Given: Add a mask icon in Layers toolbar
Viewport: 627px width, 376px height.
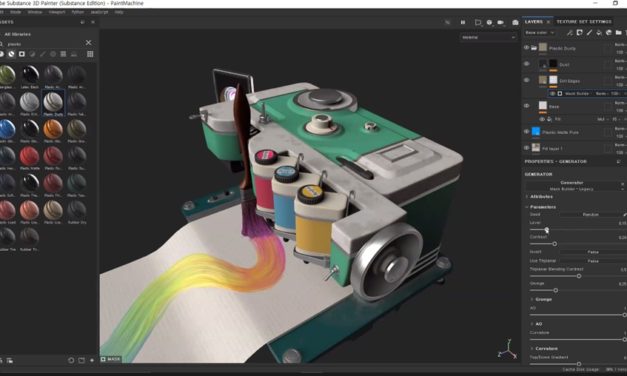Looking at the screenshot, I should pyautogui.click(x=579, y=33).
